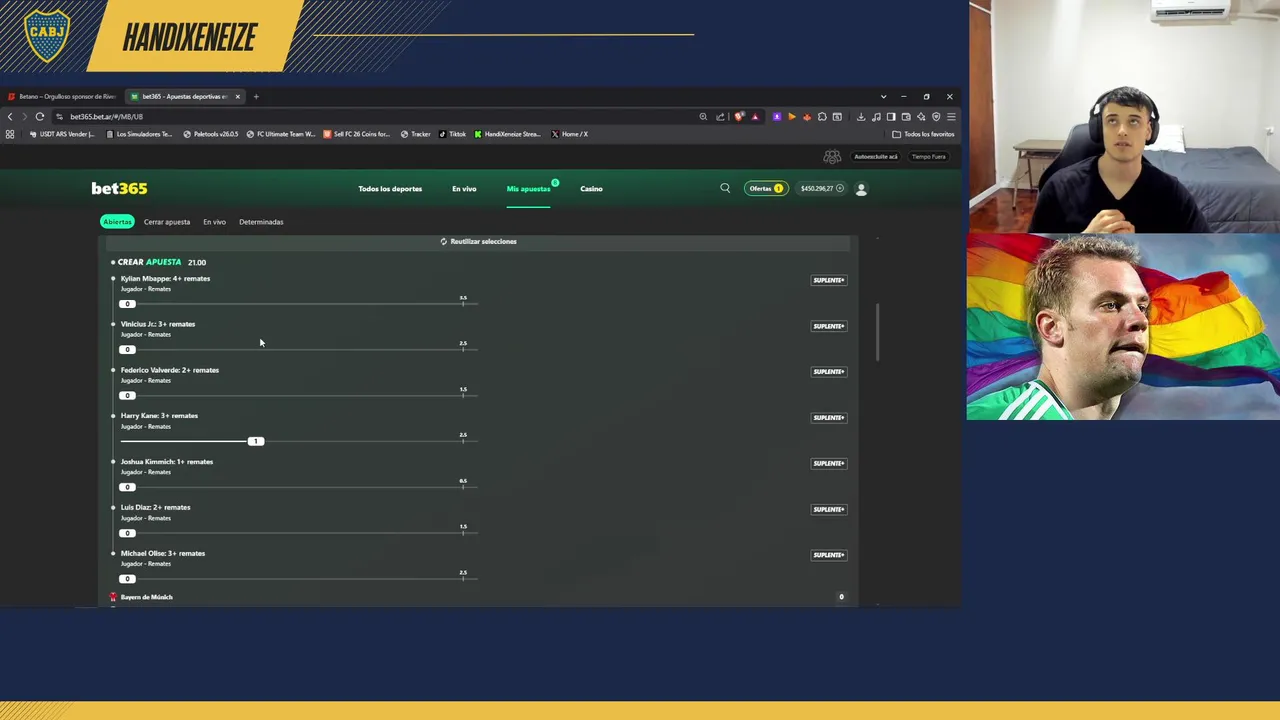Click SUPLENTE+ for Joshua Kimmich
The width and height of the screenshot is (1280, 720).
click(x=828, y=464)
